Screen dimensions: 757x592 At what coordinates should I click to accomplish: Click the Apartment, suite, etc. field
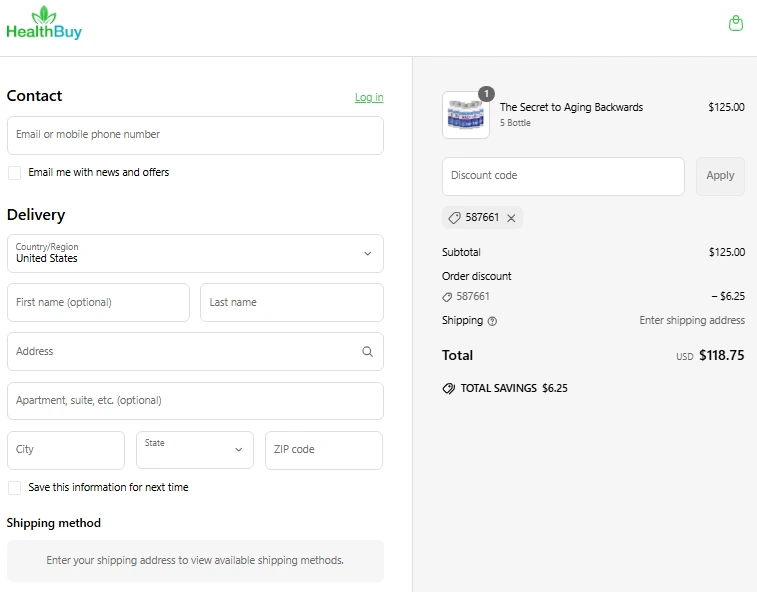pos(196,401)
